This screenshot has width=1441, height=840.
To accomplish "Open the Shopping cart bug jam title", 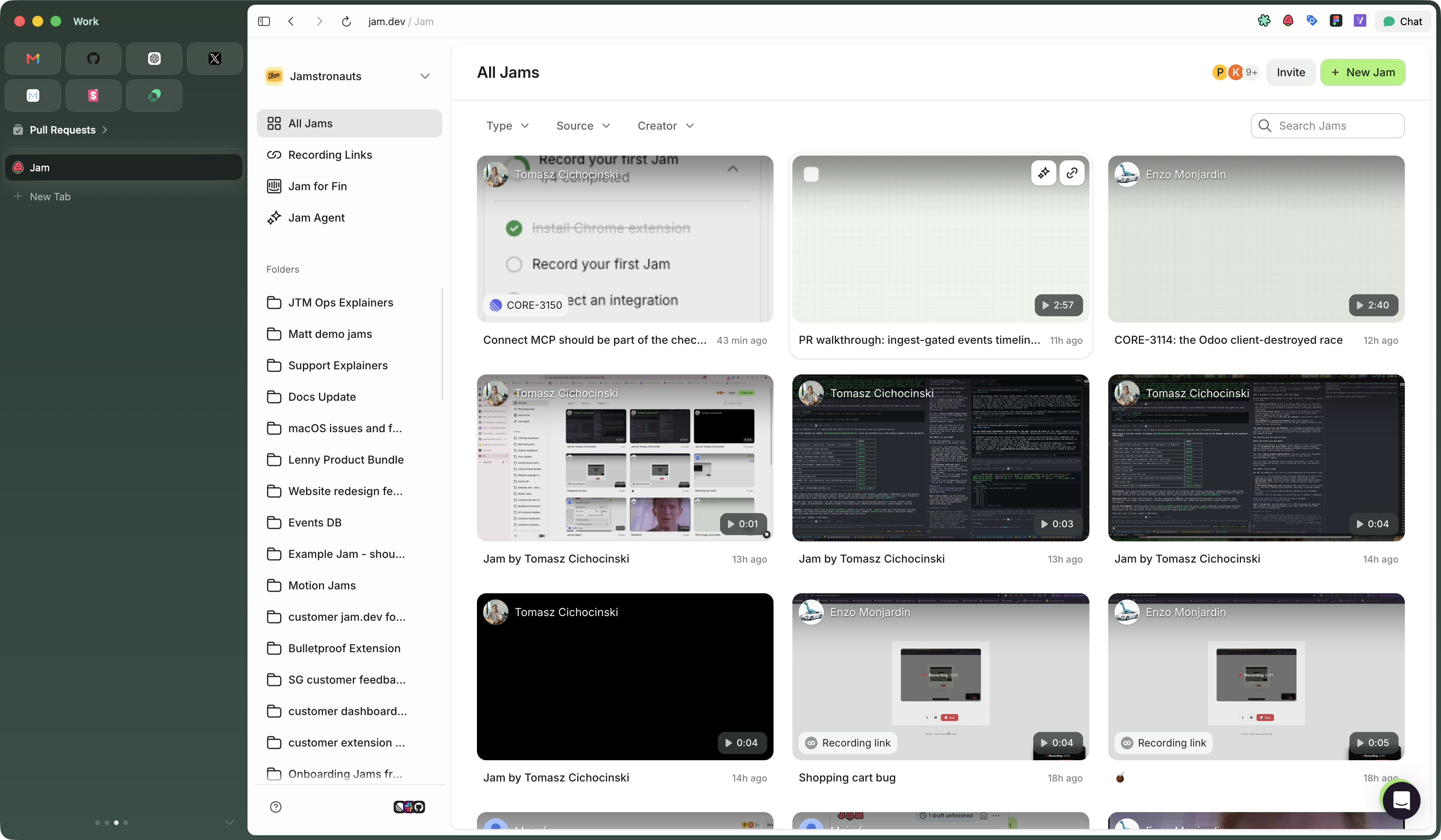I will 847,778.
